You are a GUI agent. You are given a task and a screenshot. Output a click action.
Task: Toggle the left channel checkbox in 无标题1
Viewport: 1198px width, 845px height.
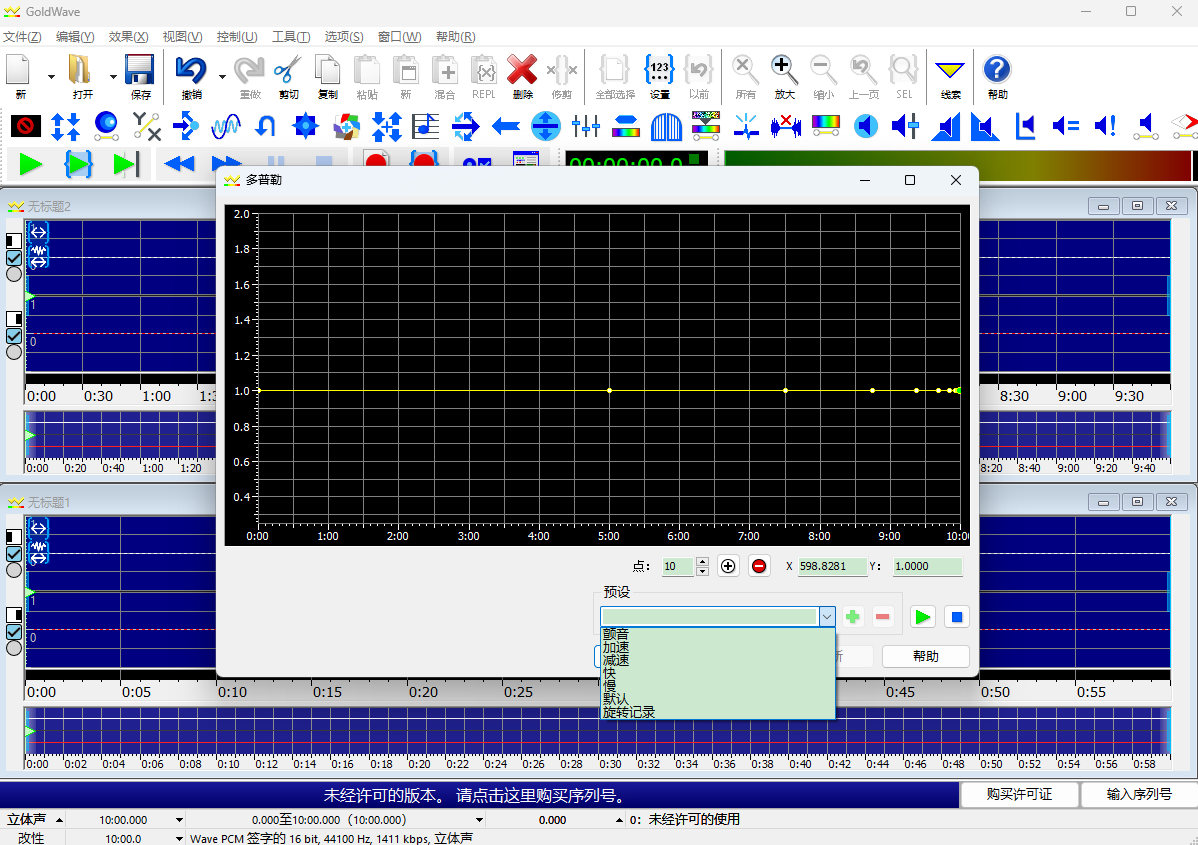coord(14,554)
